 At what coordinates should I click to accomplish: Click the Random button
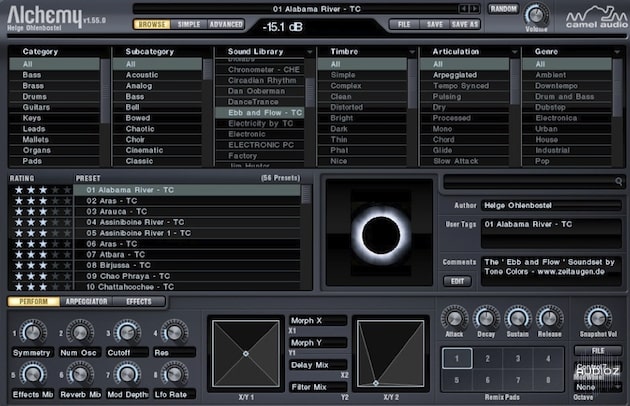503,8
